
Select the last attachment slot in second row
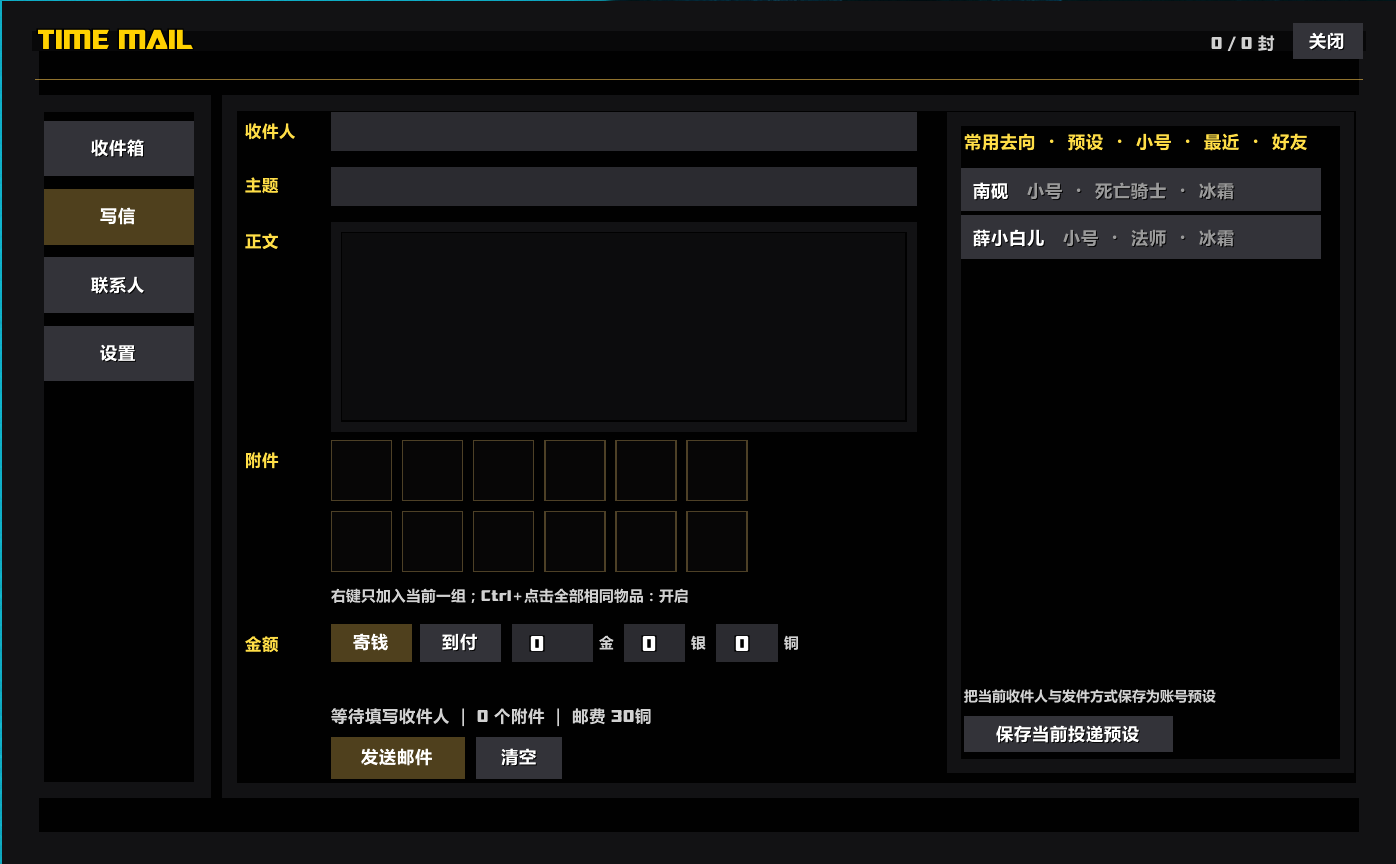(717, 541)
